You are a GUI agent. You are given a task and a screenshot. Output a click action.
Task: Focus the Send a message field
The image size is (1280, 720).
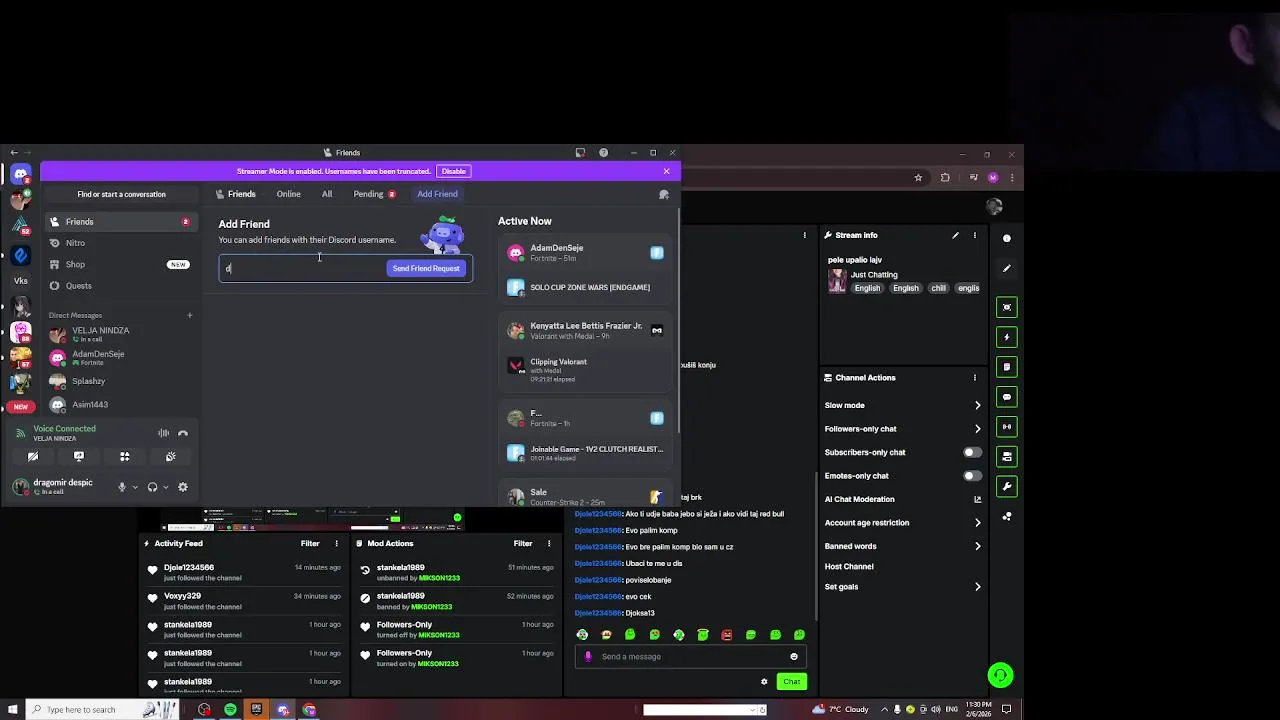[x=691, y=657]
